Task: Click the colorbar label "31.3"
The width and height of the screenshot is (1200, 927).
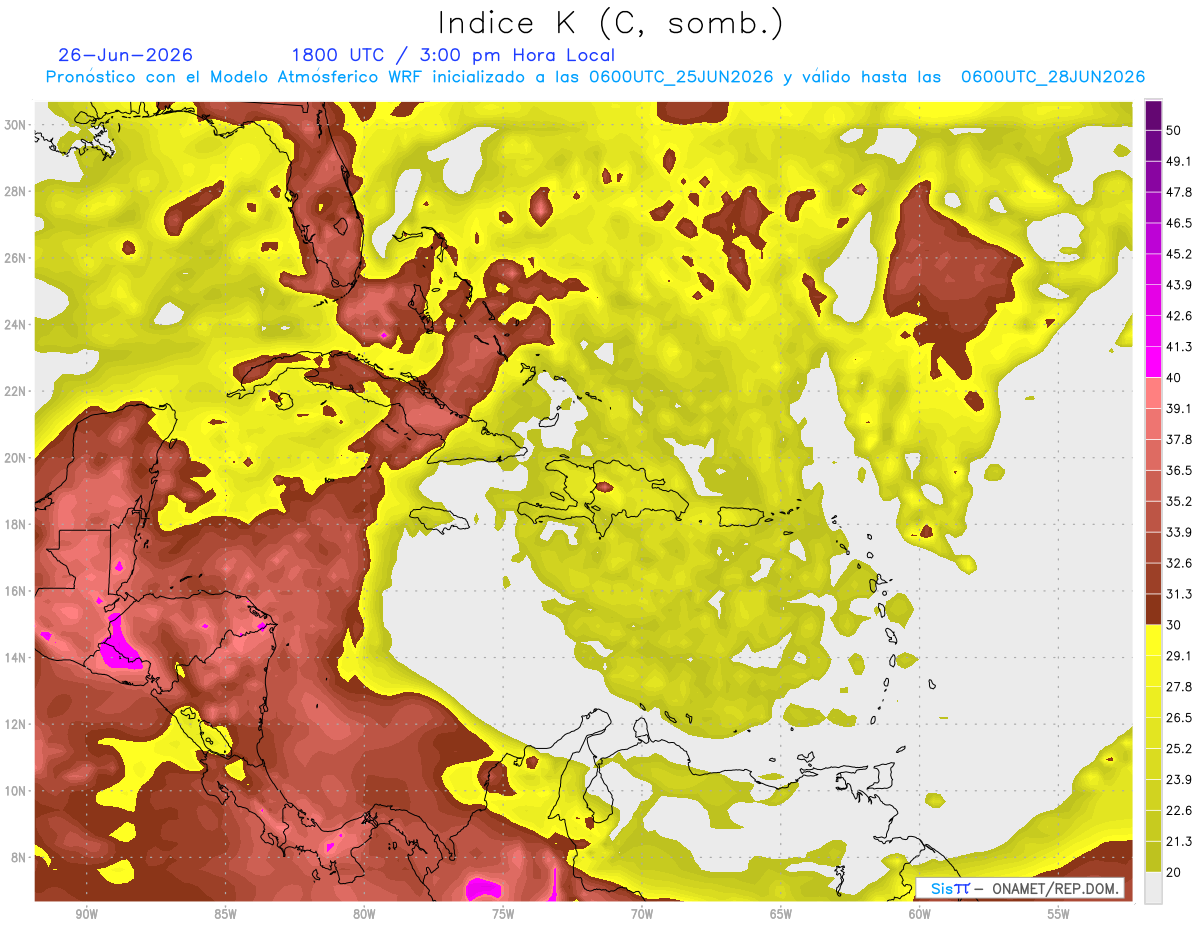Action: tap(1179, 594)
